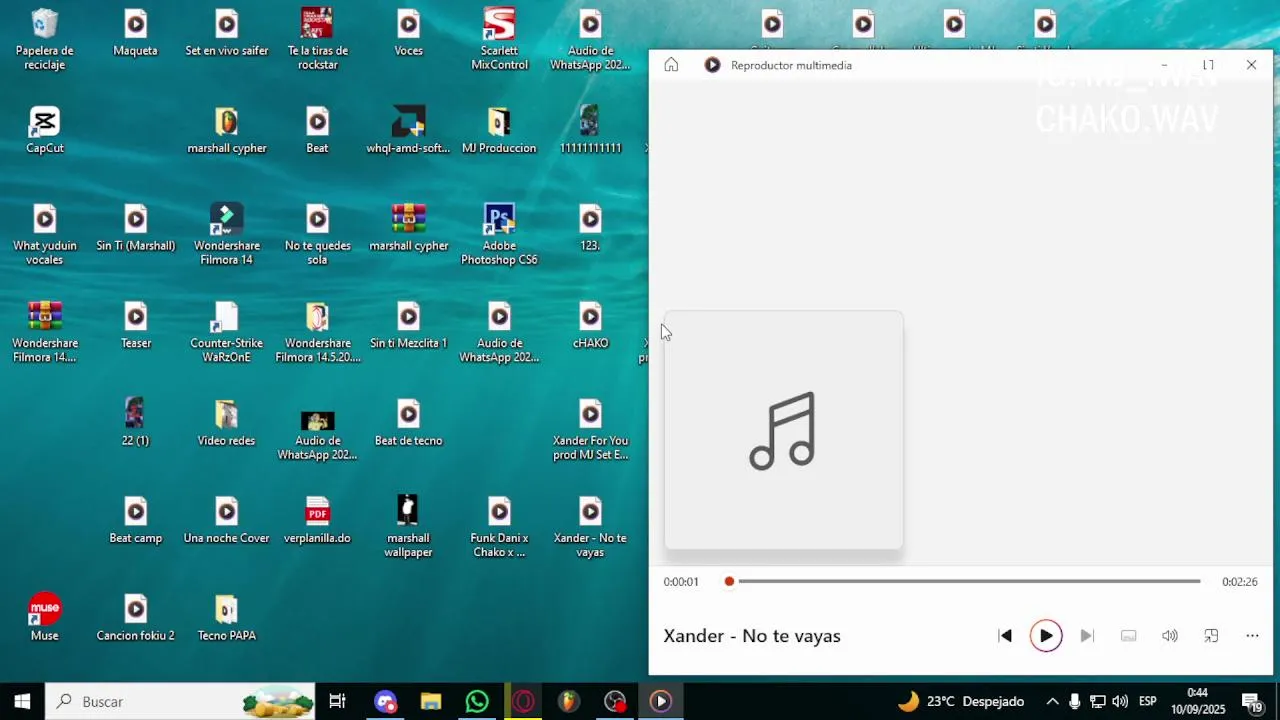The height and width of the screenshot is (720, 1280).
Task: Select the Set en vivo saifer file
Action: click(x=227, y=33)
